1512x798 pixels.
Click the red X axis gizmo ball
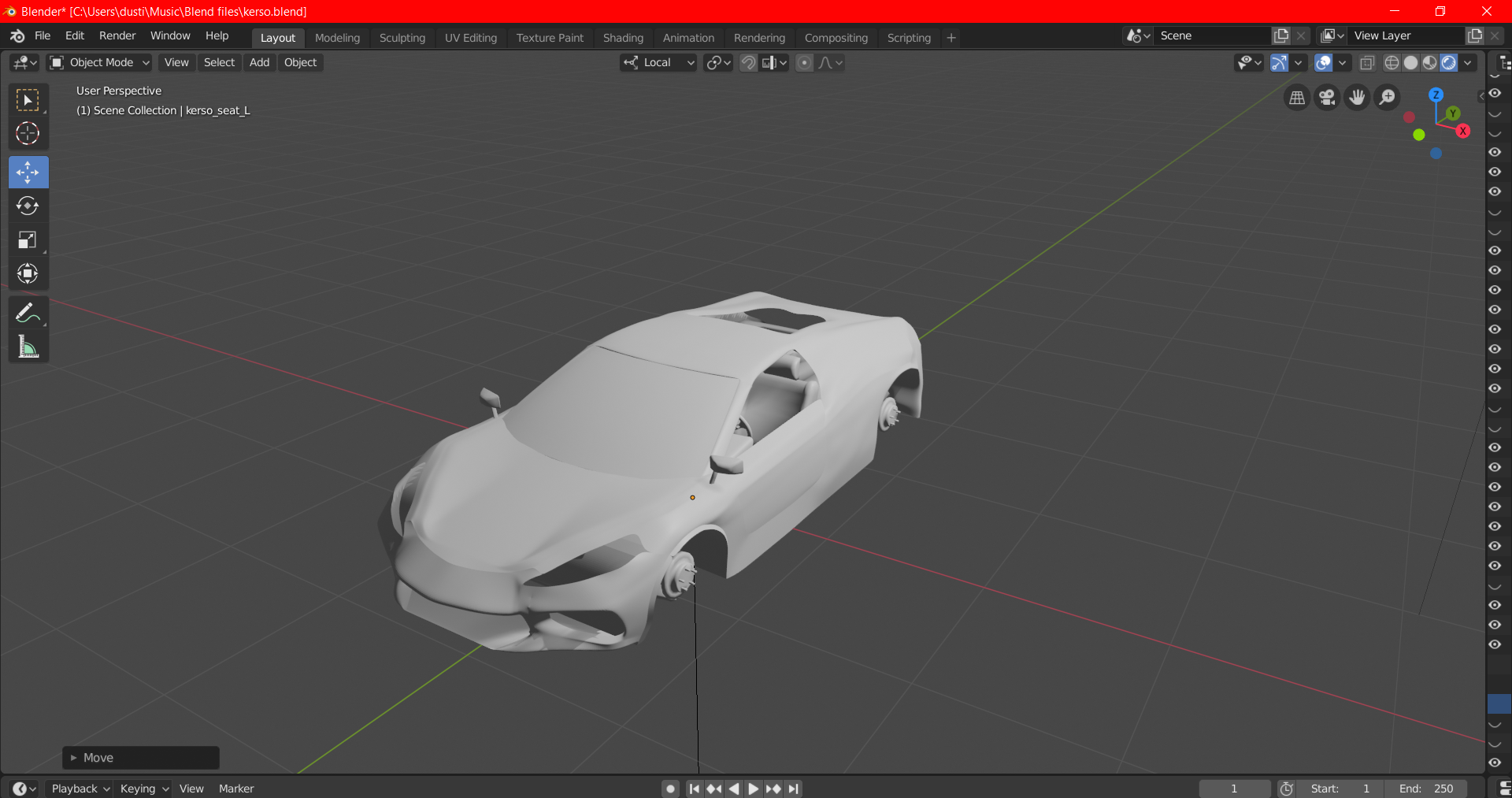point(1463,131)
